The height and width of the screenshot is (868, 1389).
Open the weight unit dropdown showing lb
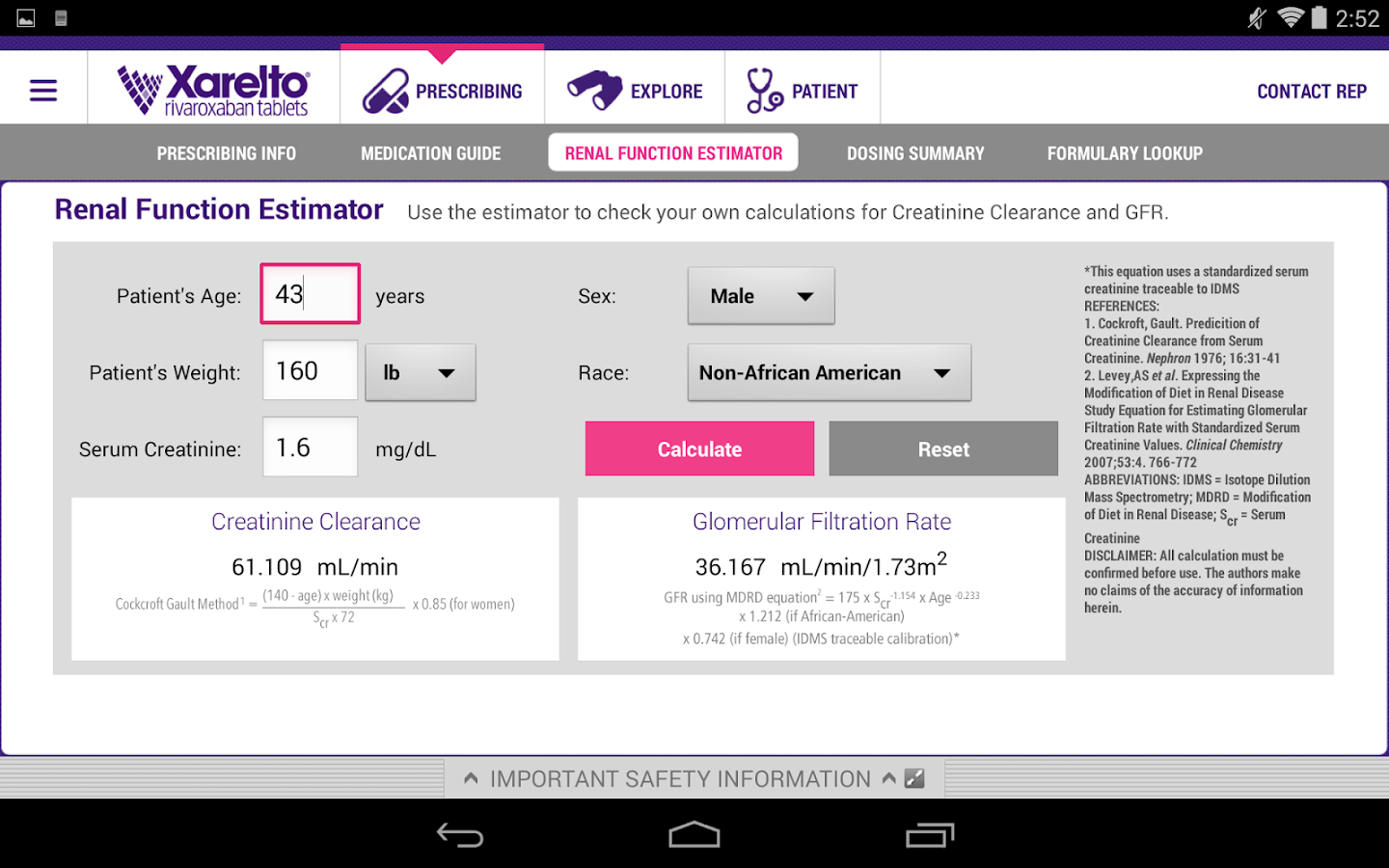pyautogui.click(x=421, y=372)
